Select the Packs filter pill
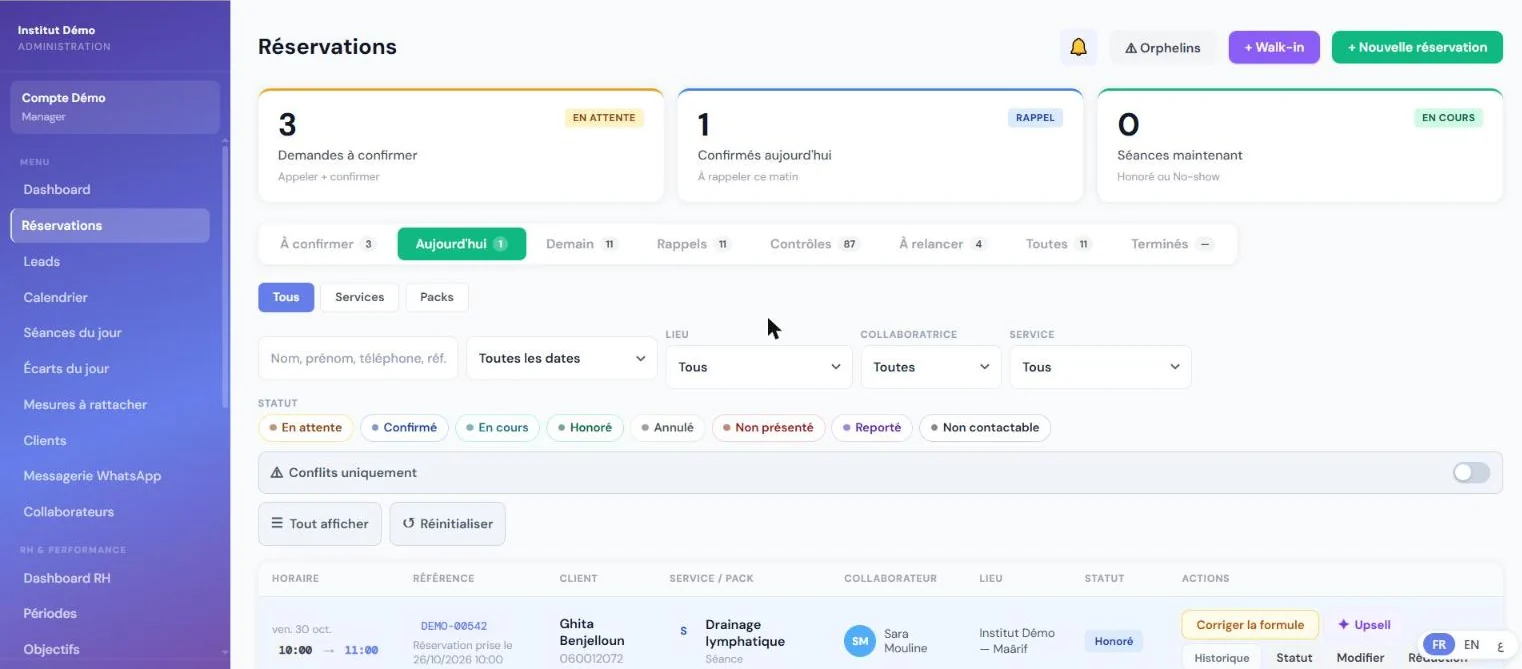The width and height of the screenshot is (1522, 669). tap(437, 297)
